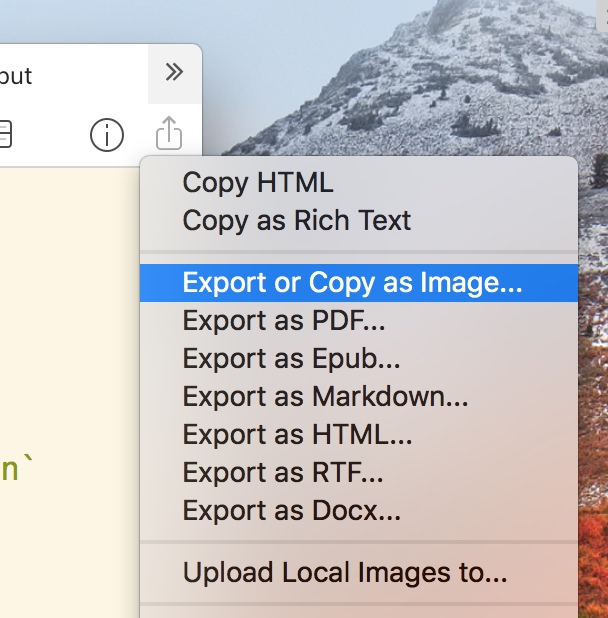Click the share/export icon in toolbar
The width and height of the screenshot is (608, 618).
tap(170, 133)
